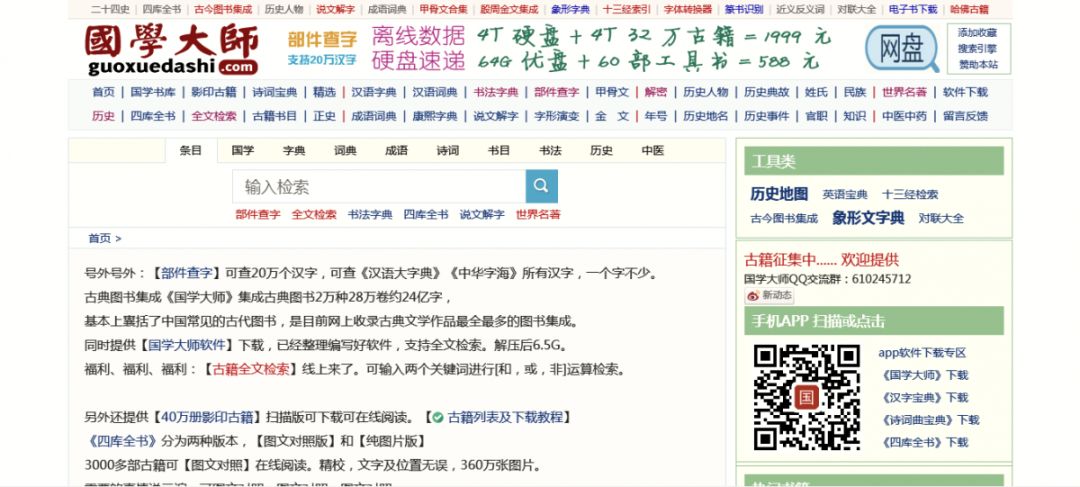Open 解密 in the navigation menu
Image resolution: width=1080 pixels, height=487 pixels.
click(x=656, y=92)
